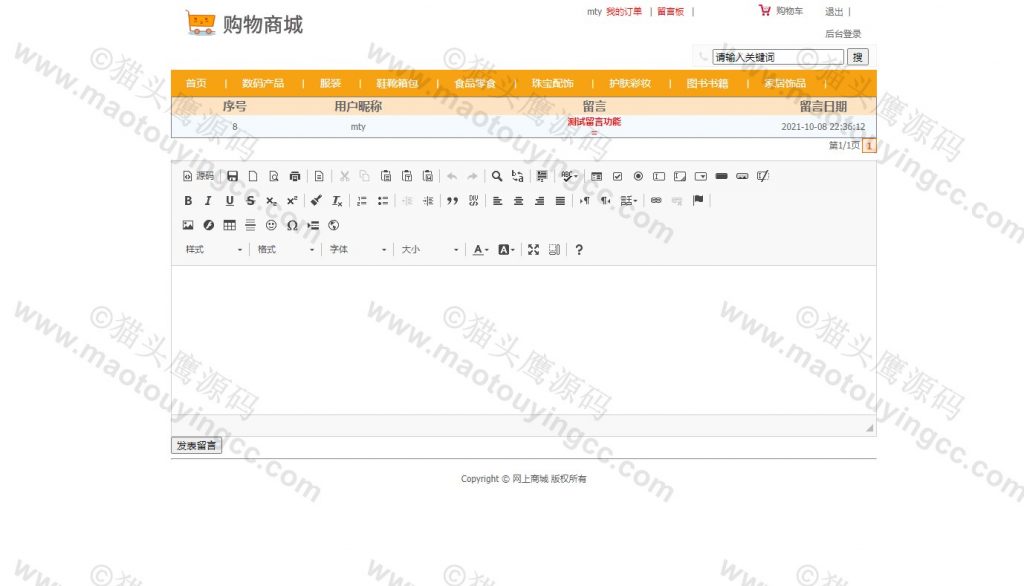Open the Preview document icon

point(274,176)
